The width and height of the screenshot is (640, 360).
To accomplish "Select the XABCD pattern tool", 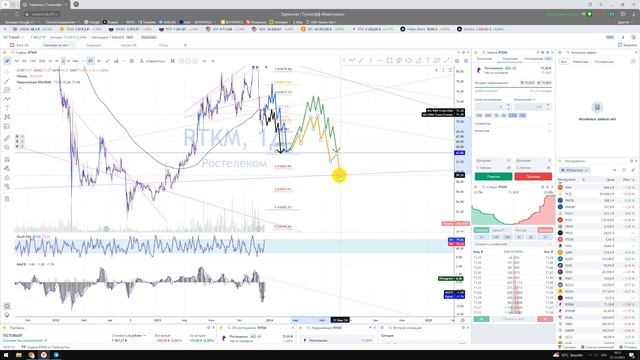I will tap(7, 117).
